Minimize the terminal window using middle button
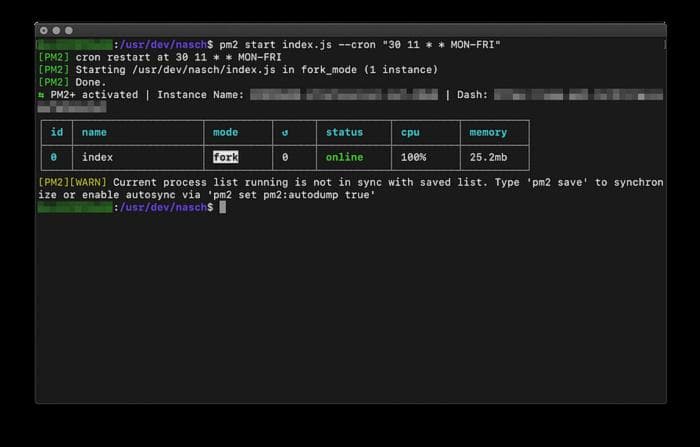700x447 pixels. [x=56, y=30]
